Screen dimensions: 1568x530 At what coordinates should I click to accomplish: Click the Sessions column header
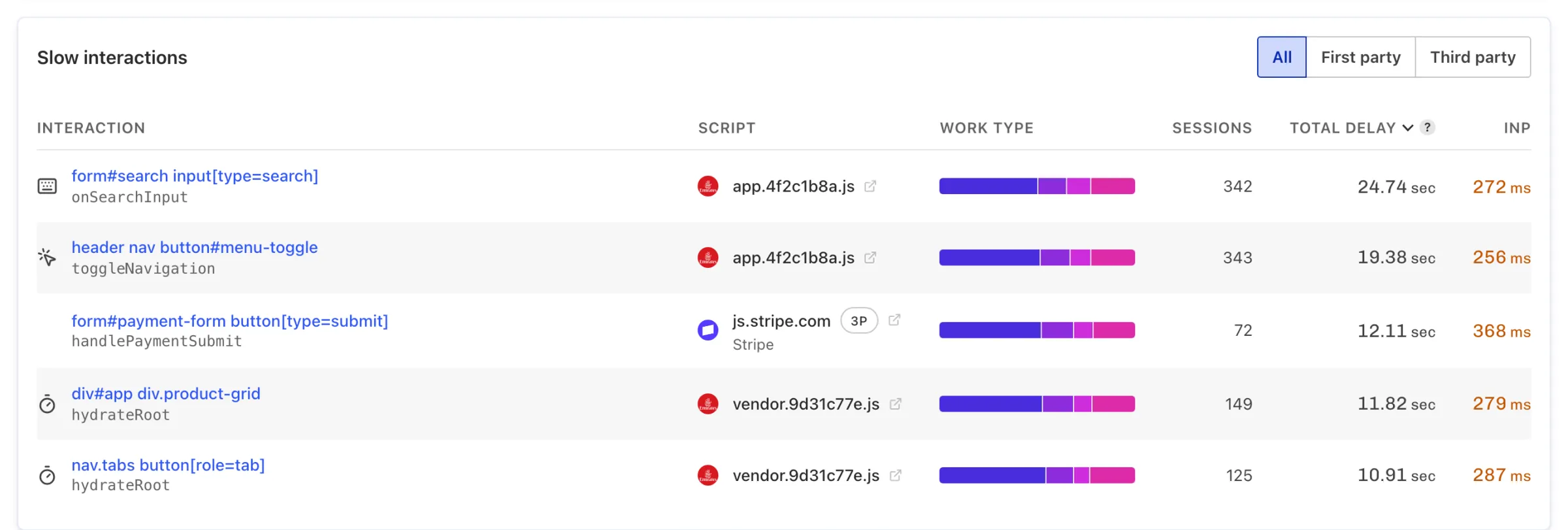tap(1212, 128)
